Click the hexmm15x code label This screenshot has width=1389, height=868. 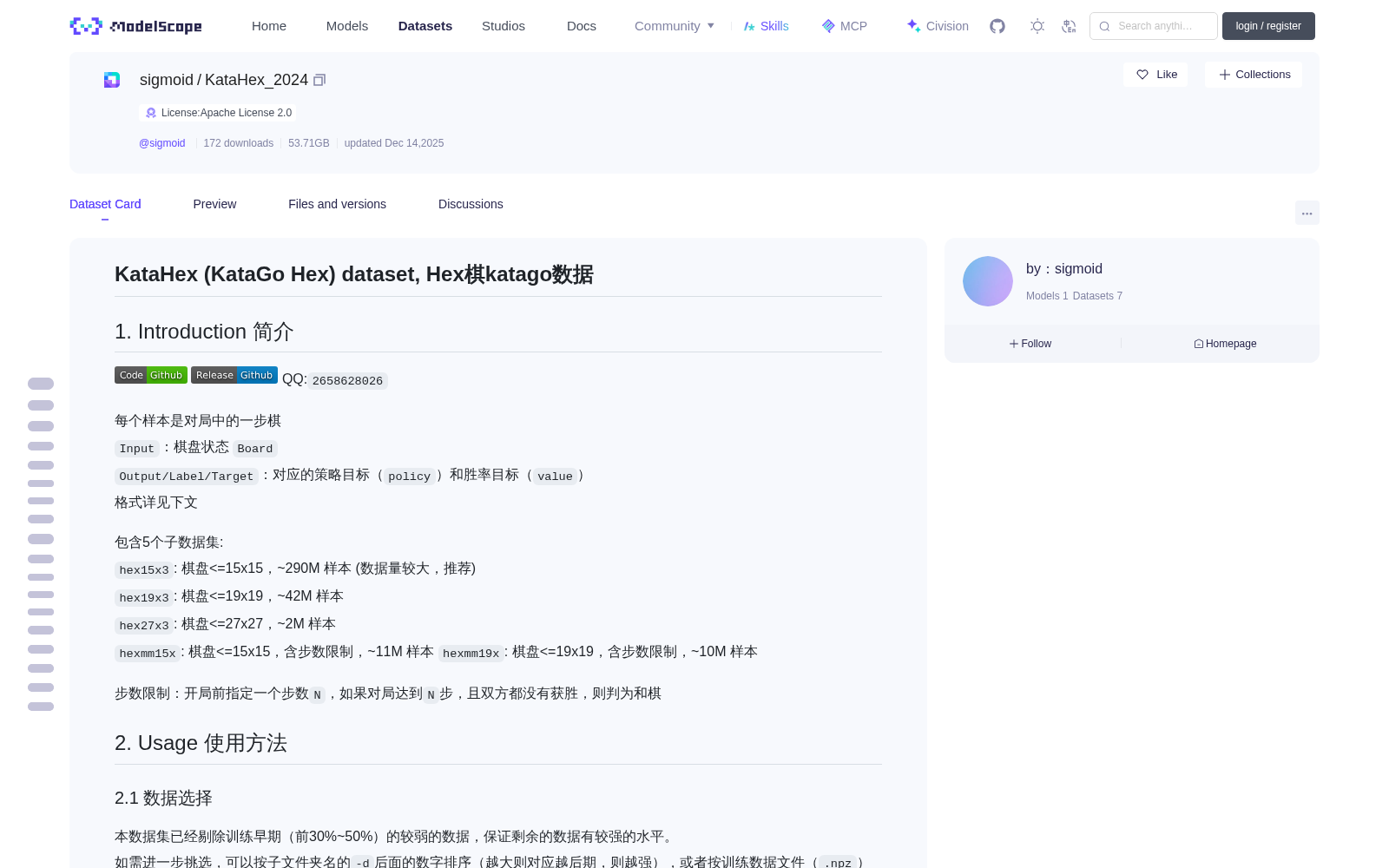[x=148, y=654]
